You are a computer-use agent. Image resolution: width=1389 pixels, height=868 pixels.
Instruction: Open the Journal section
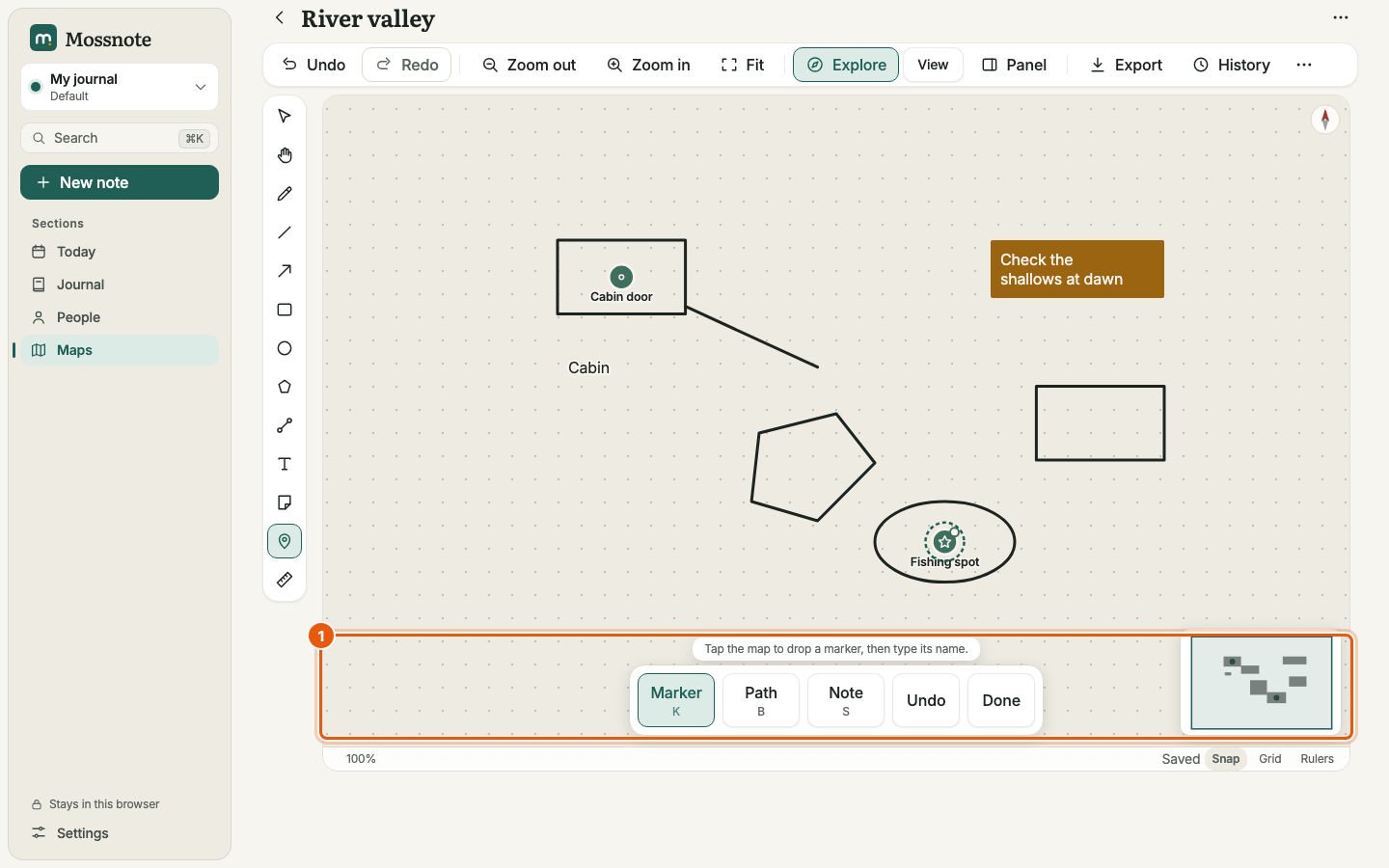point(120,285)
